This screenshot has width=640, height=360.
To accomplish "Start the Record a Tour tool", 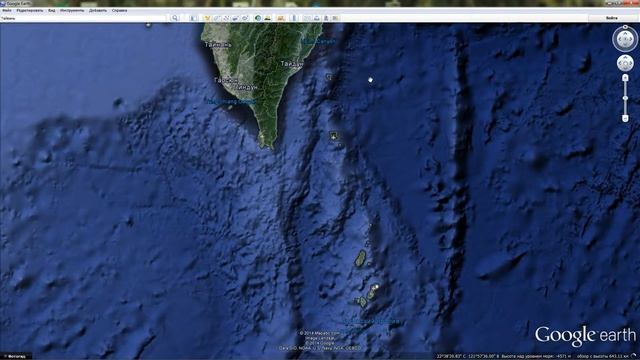I will (245, 18).
